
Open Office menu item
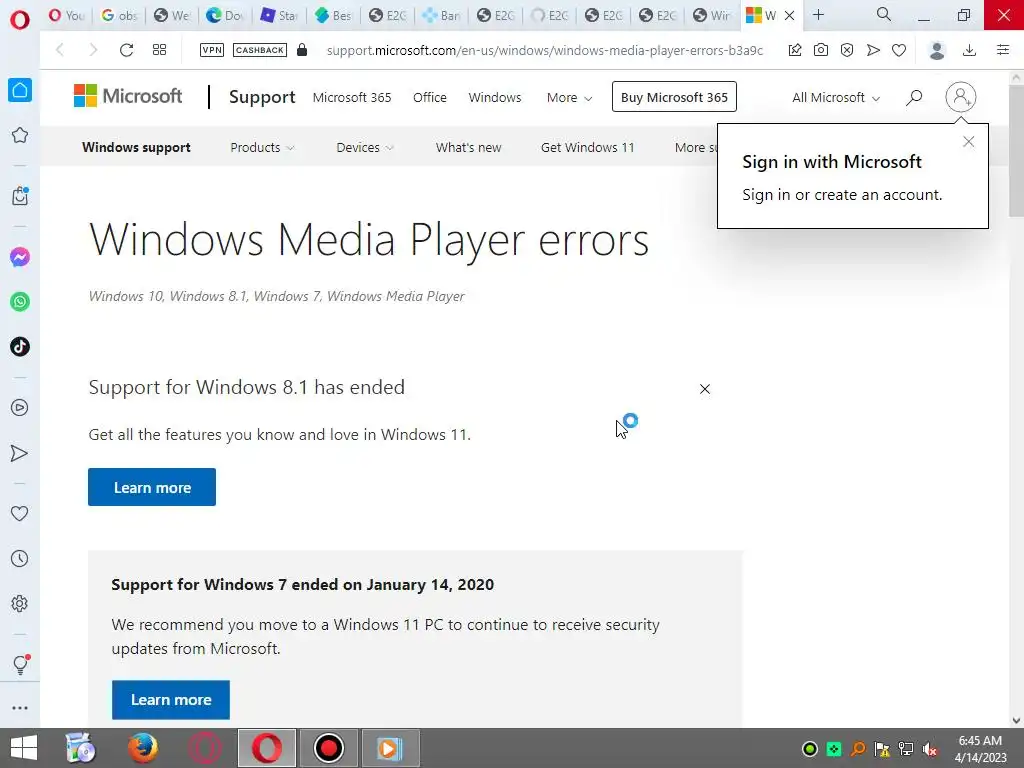(430, 97)
